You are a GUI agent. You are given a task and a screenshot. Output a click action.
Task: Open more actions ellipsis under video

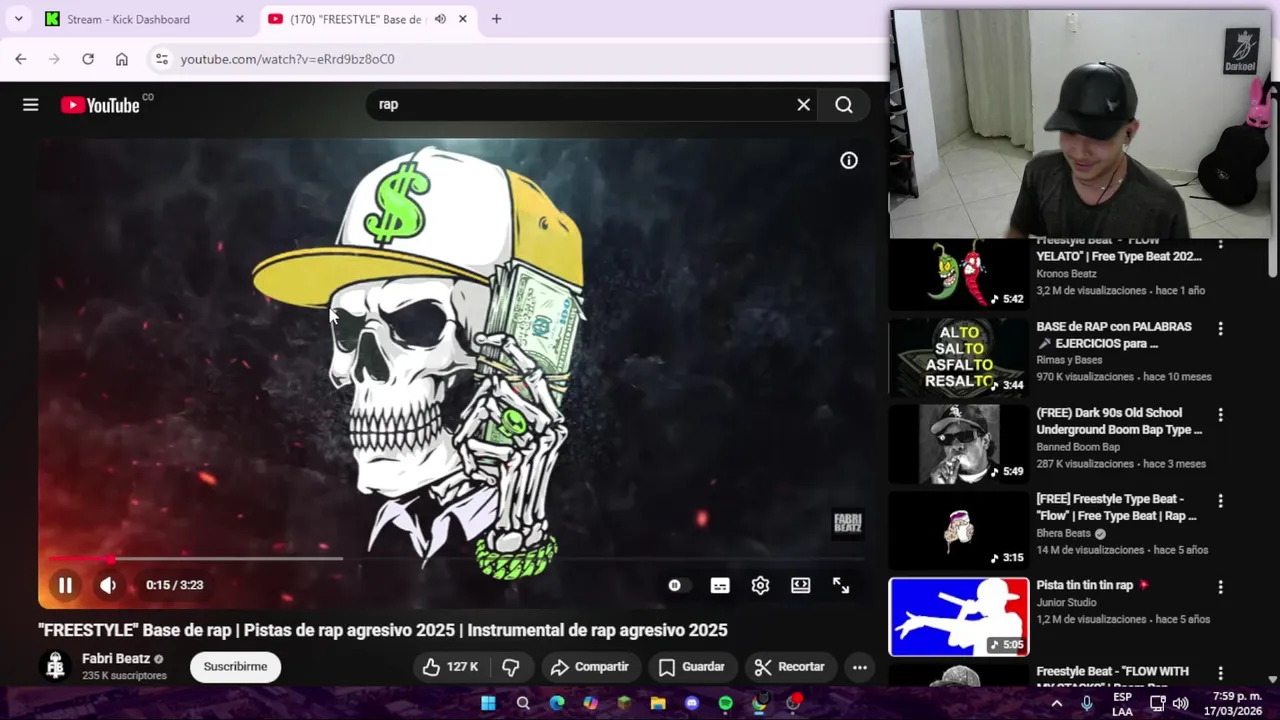(x=859, y=667)
